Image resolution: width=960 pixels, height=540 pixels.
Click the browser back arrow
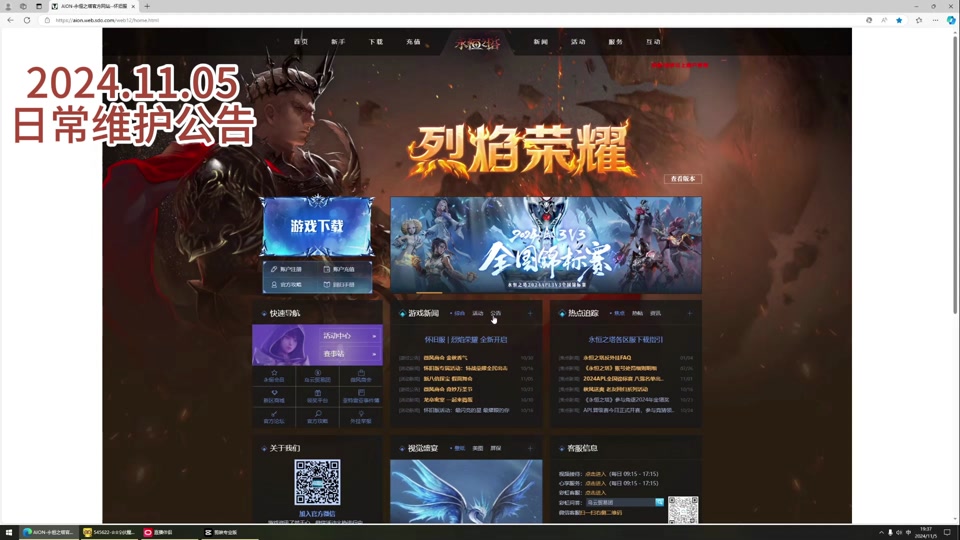10,20
